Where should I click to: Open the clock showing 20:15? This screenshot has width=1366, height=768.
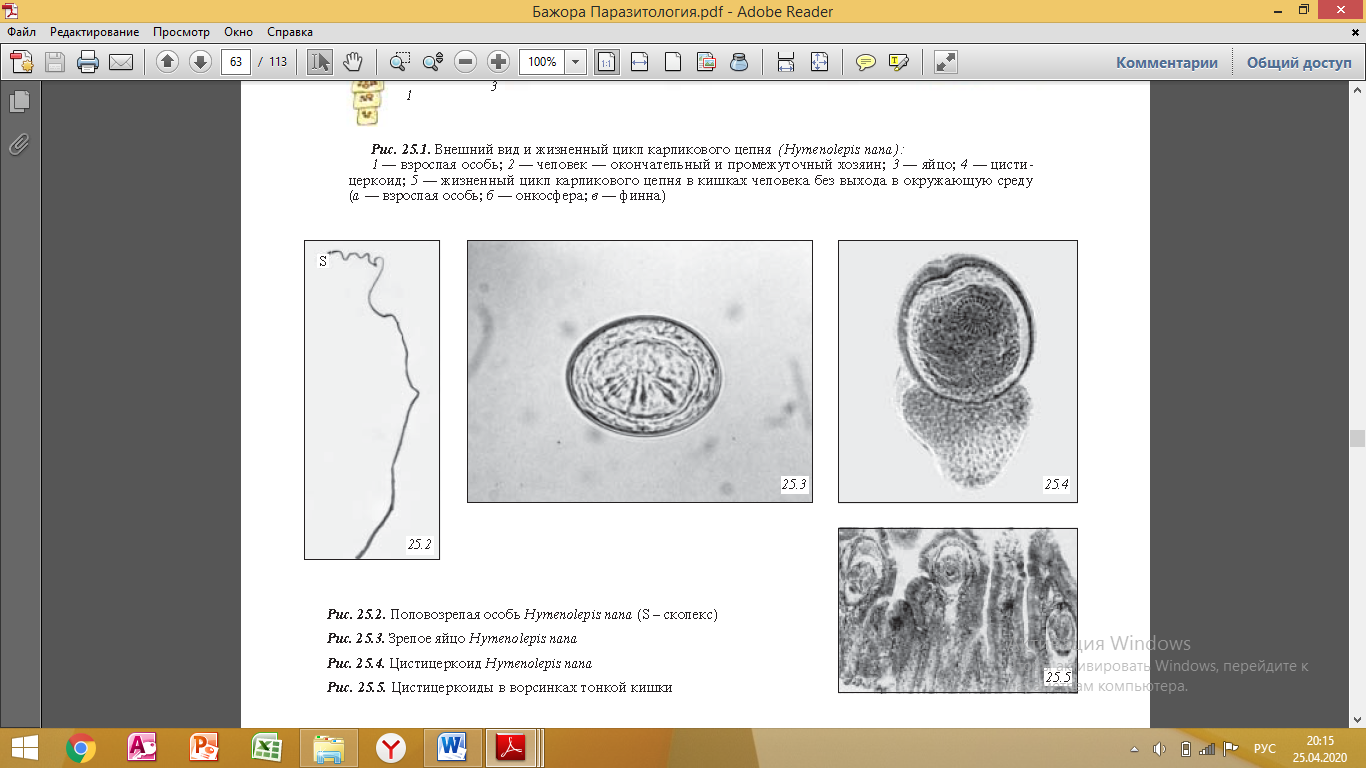click(1320, 747)
